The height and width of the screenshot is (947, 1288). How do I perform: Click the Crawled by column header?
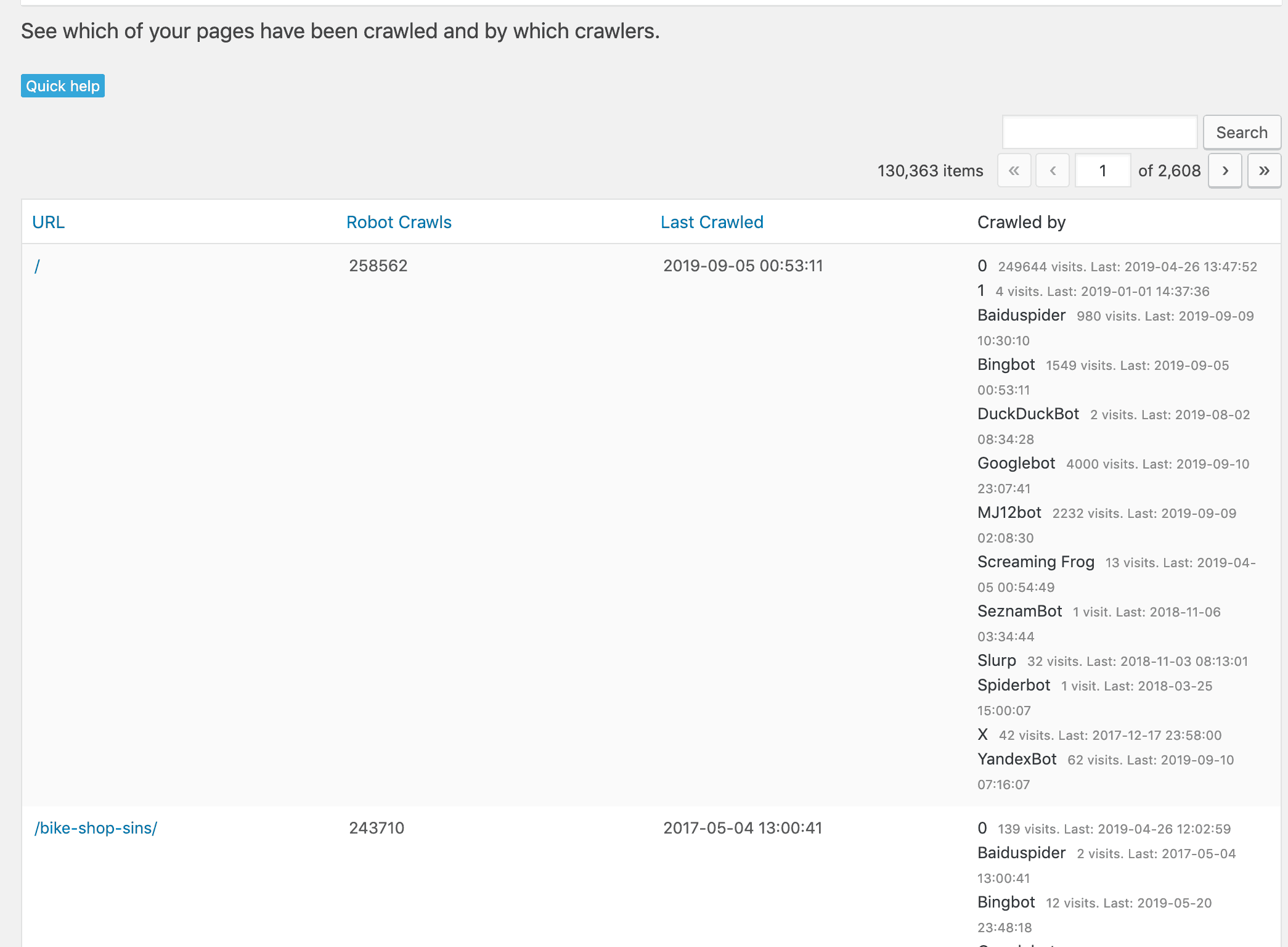coord(1021,222)
